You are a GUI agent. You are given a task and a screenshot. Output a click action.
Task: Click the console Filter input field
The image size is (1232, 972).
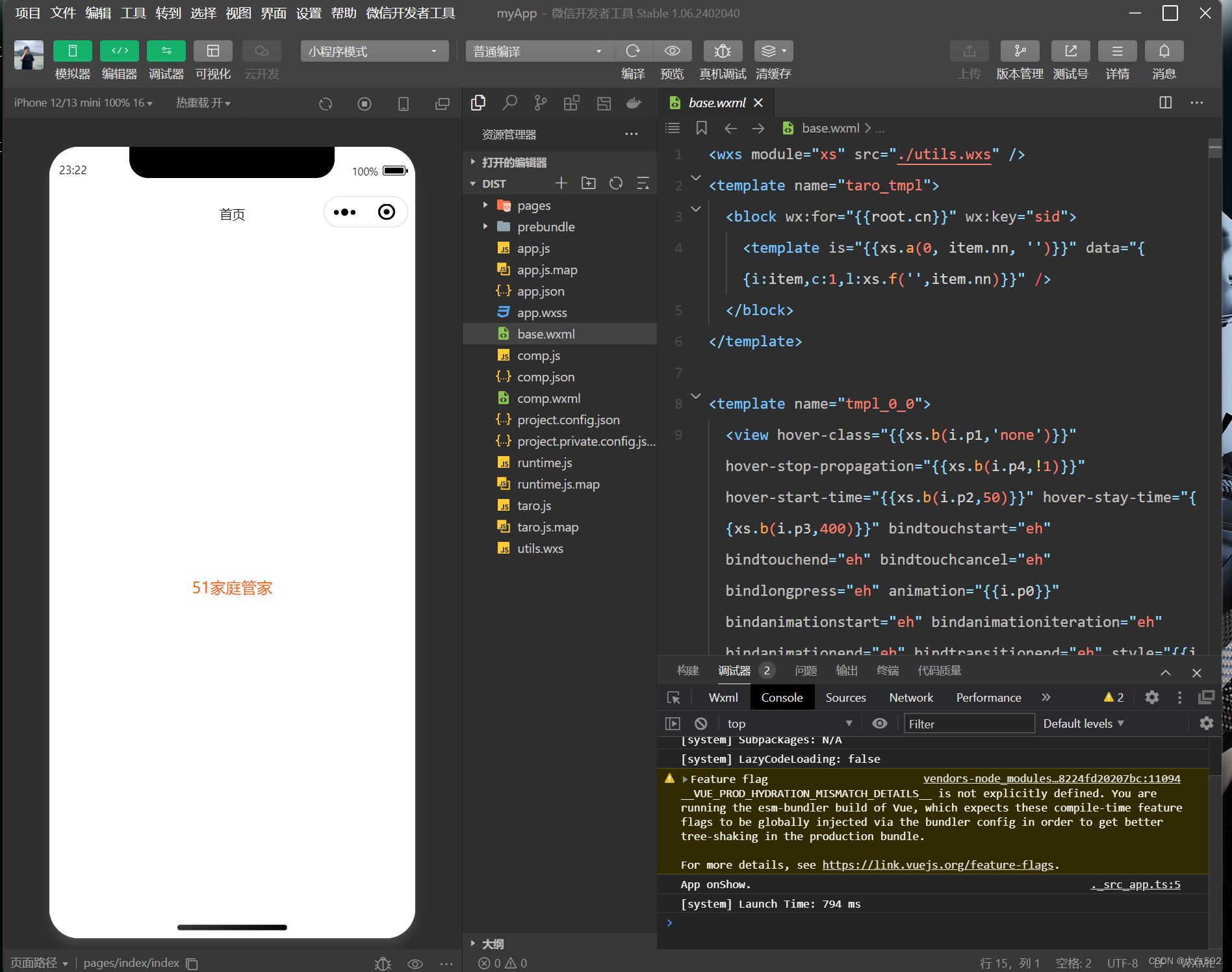[969, 723]
